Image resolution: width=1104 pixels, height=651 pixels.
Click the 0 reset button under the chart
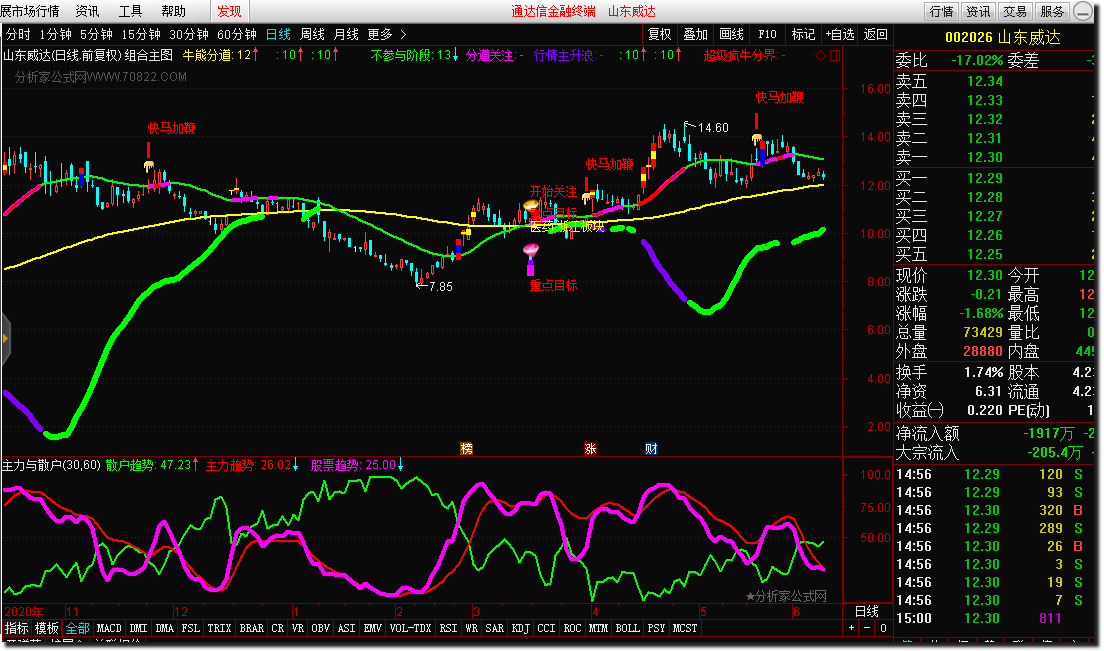tap(883, 628)
